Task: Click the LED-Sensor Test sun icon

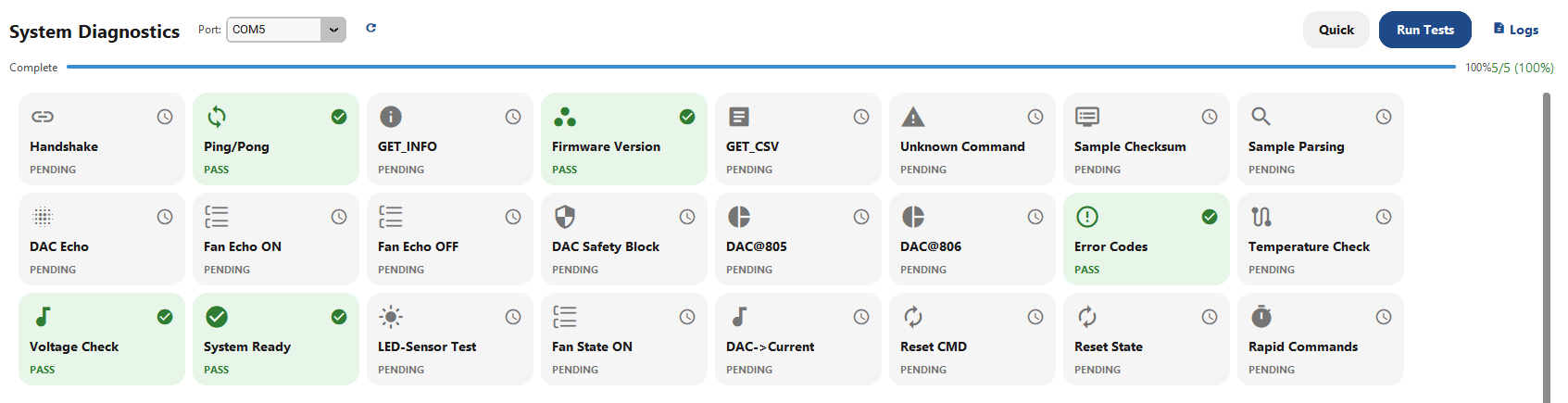Action: [391, 317]
